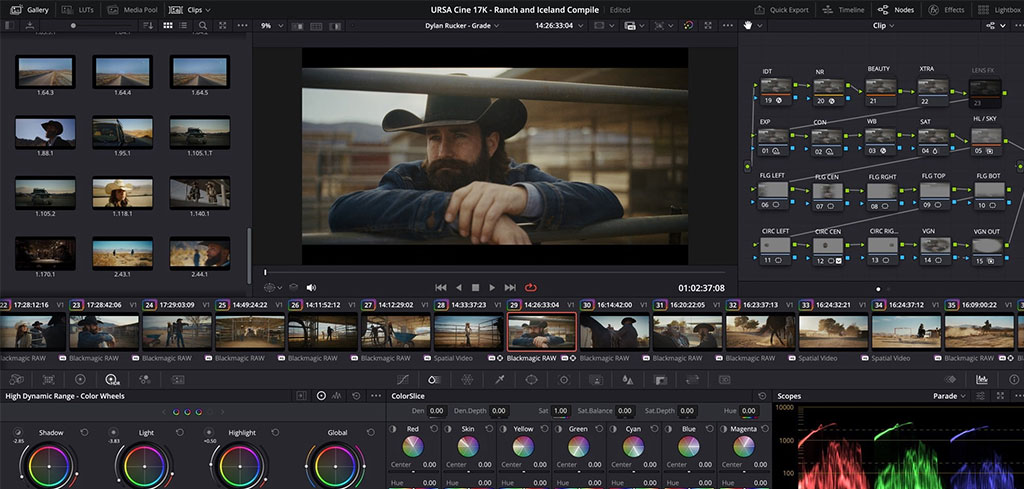This screenshot has height=489, width=1024.
Task: Toggle the Green ColorSlice enable icon
Action: (x=558, y=429)
